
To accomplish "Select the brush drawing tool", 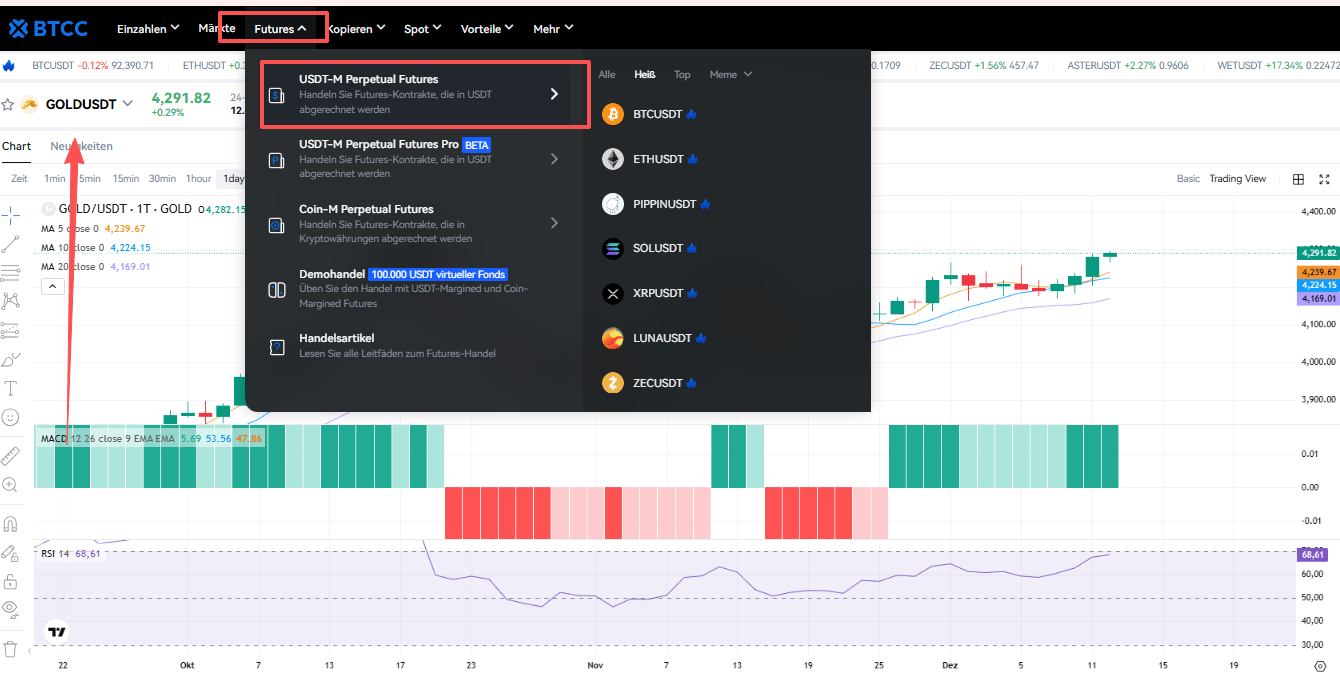I will click(11, 359).
